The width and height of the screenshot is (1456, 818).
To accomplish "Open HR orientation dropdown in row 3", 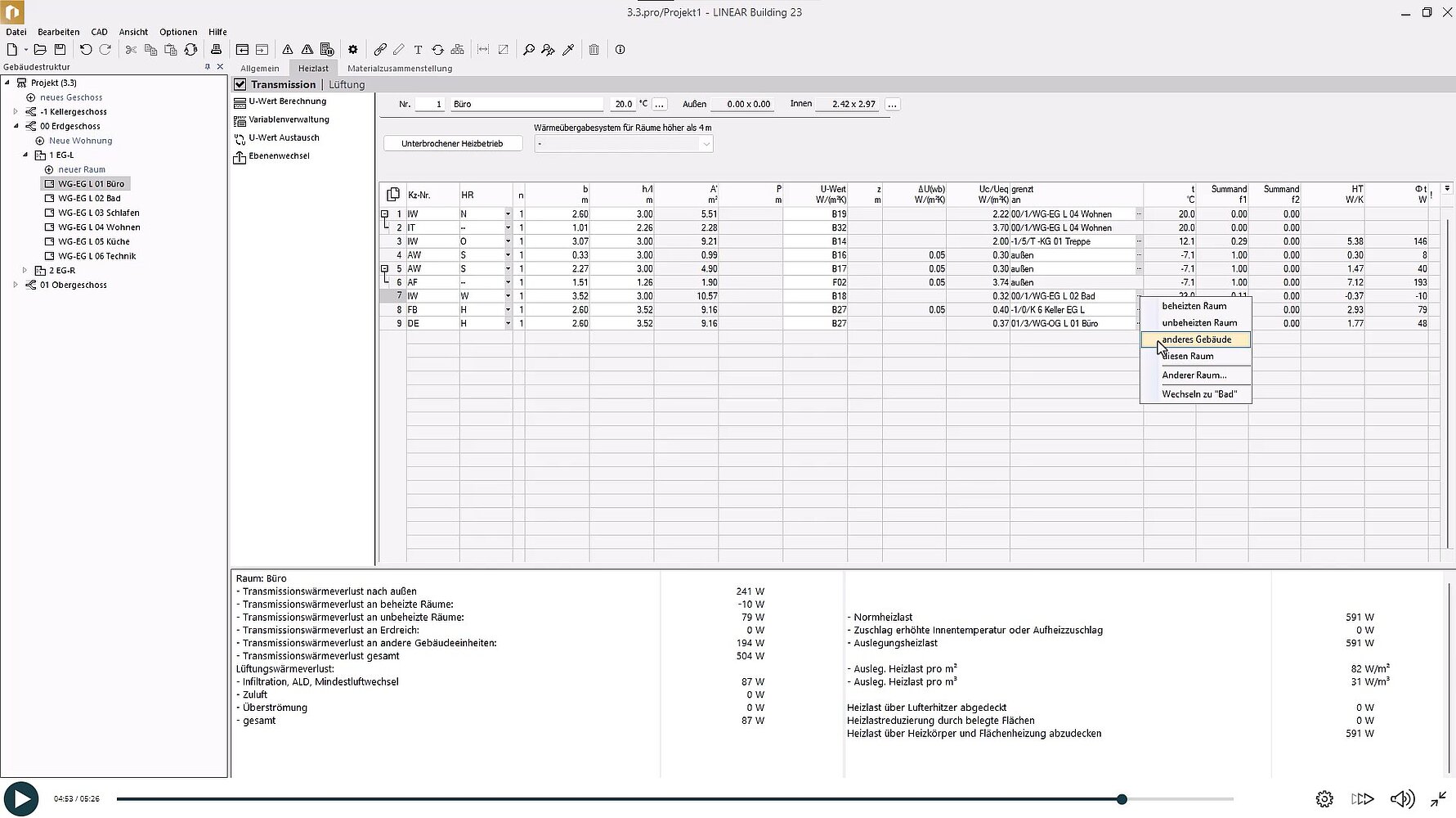I will tap(508, 242).
